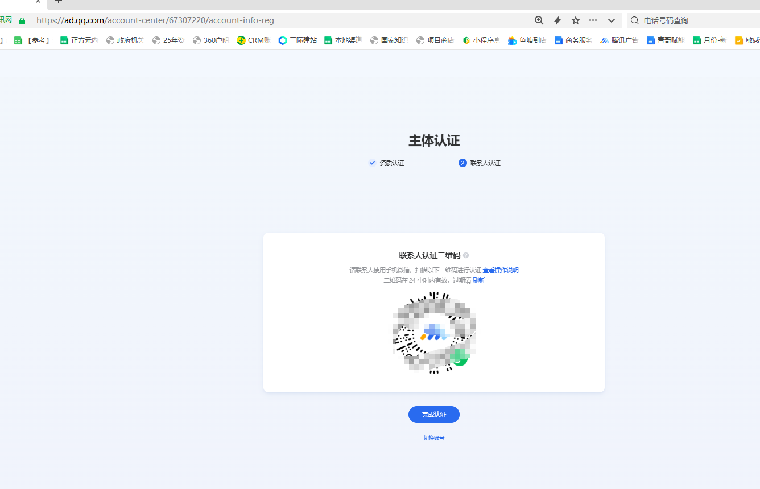This screenshot has height=489, width=760.
Task: Bookmark the page with the star icon
Action: click(x=575, y=20)
